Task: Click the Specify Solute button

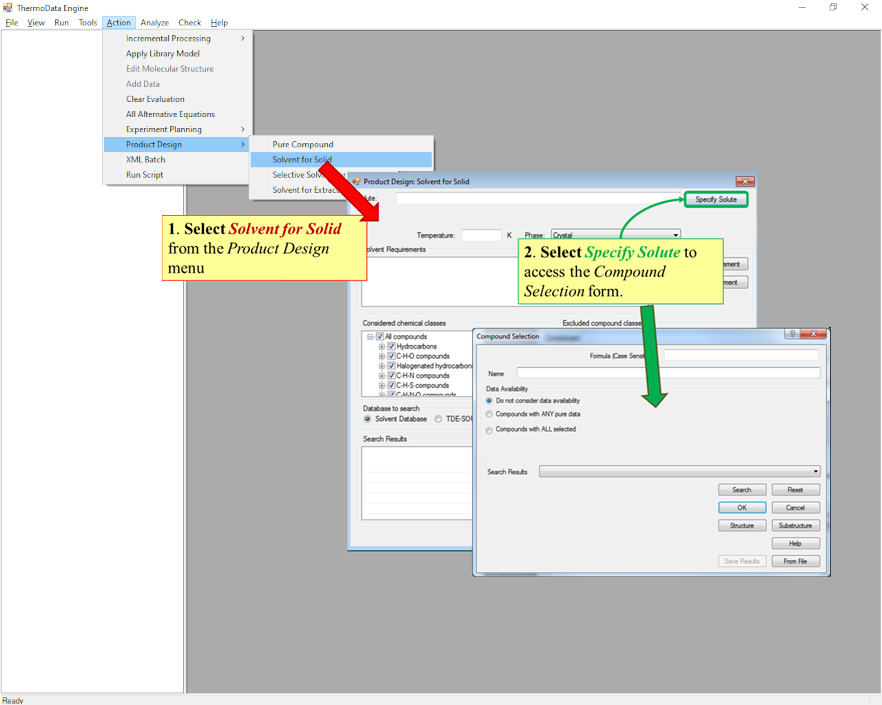Action: 716,199
